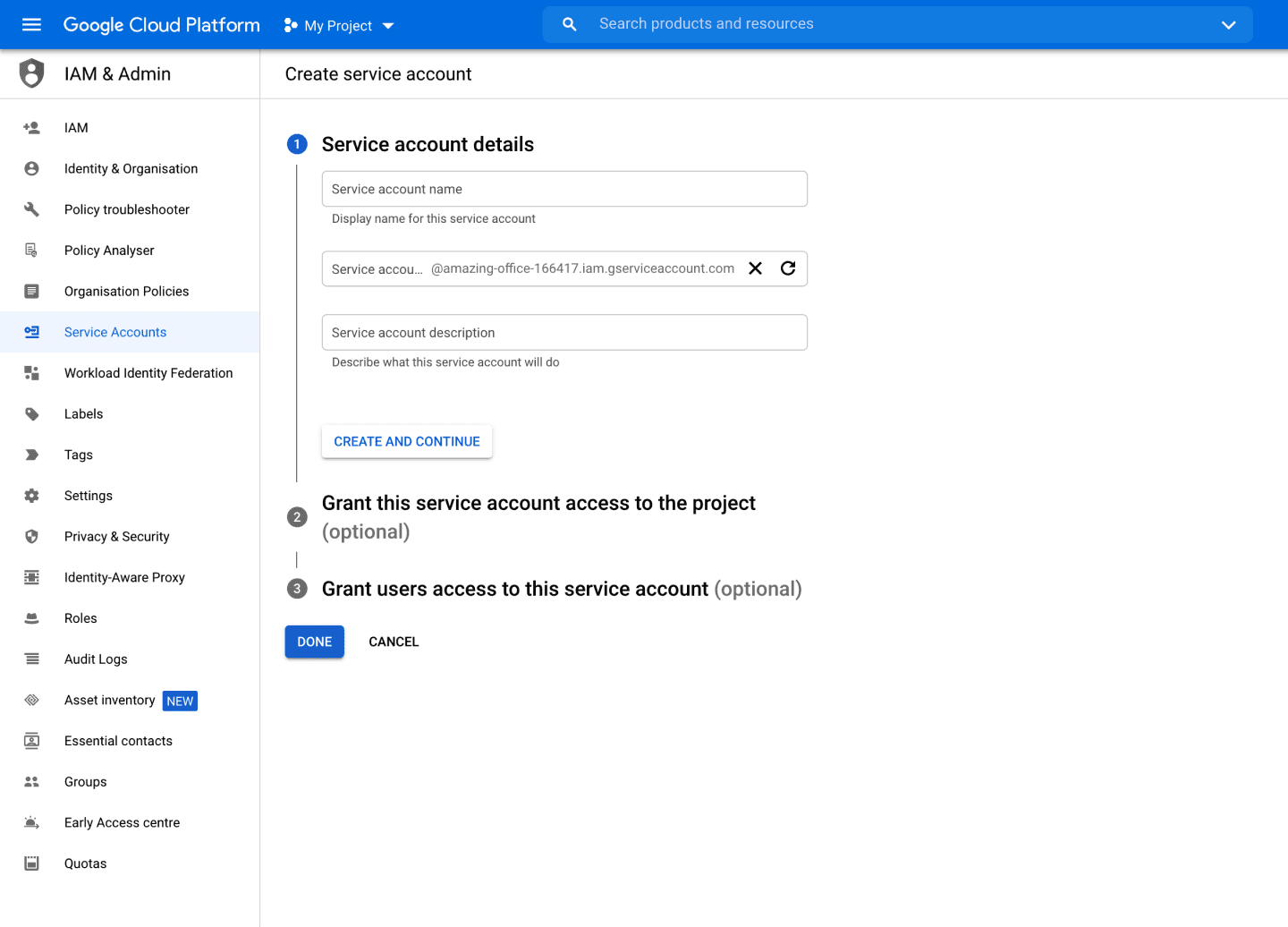This screenshot has height=927, width=1288.
Task: Open Labels in sidebar
Action: coord(130,414)
